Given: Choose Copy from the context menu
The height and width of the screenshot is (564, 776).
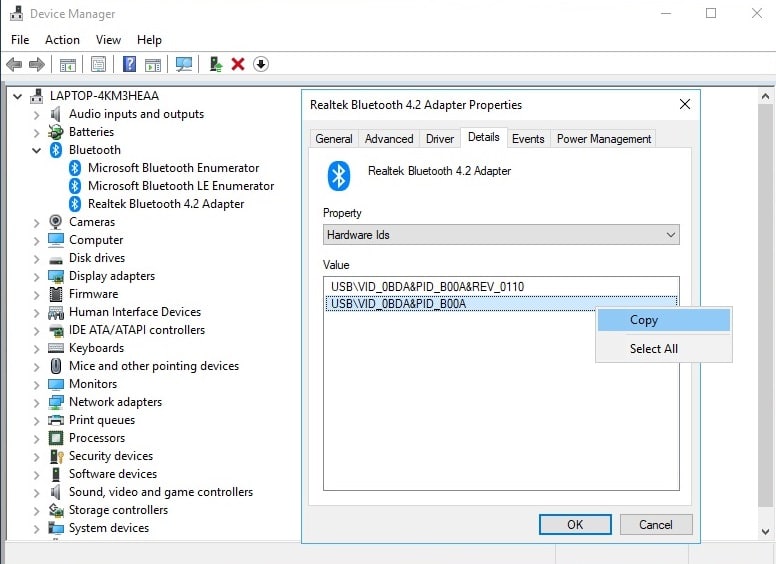Looking at the screenshot, I should (x=644, y=320).
